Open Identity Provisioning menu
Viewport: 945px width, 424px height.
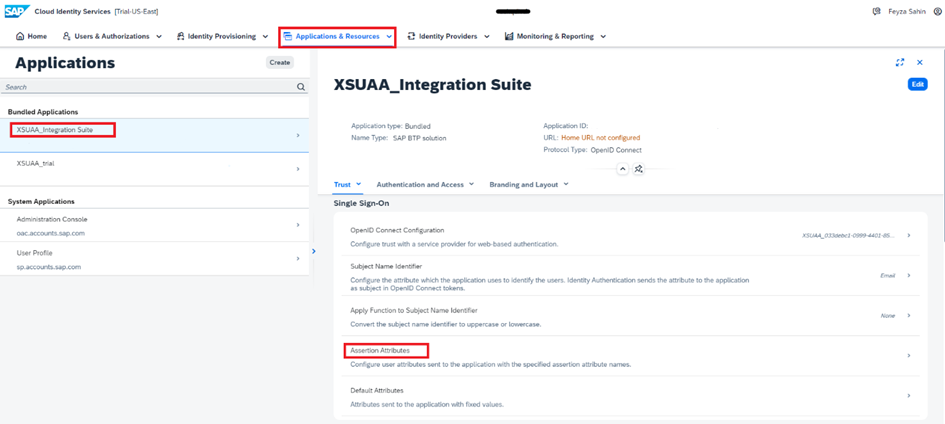[222, 36]
